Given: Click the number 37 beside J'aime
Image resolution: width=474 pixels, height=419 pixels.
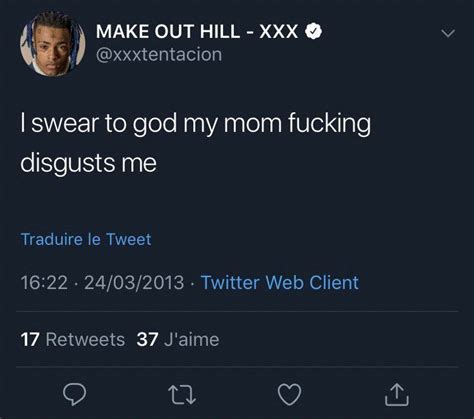Looking at the screenshot, I should pos(147,340).
